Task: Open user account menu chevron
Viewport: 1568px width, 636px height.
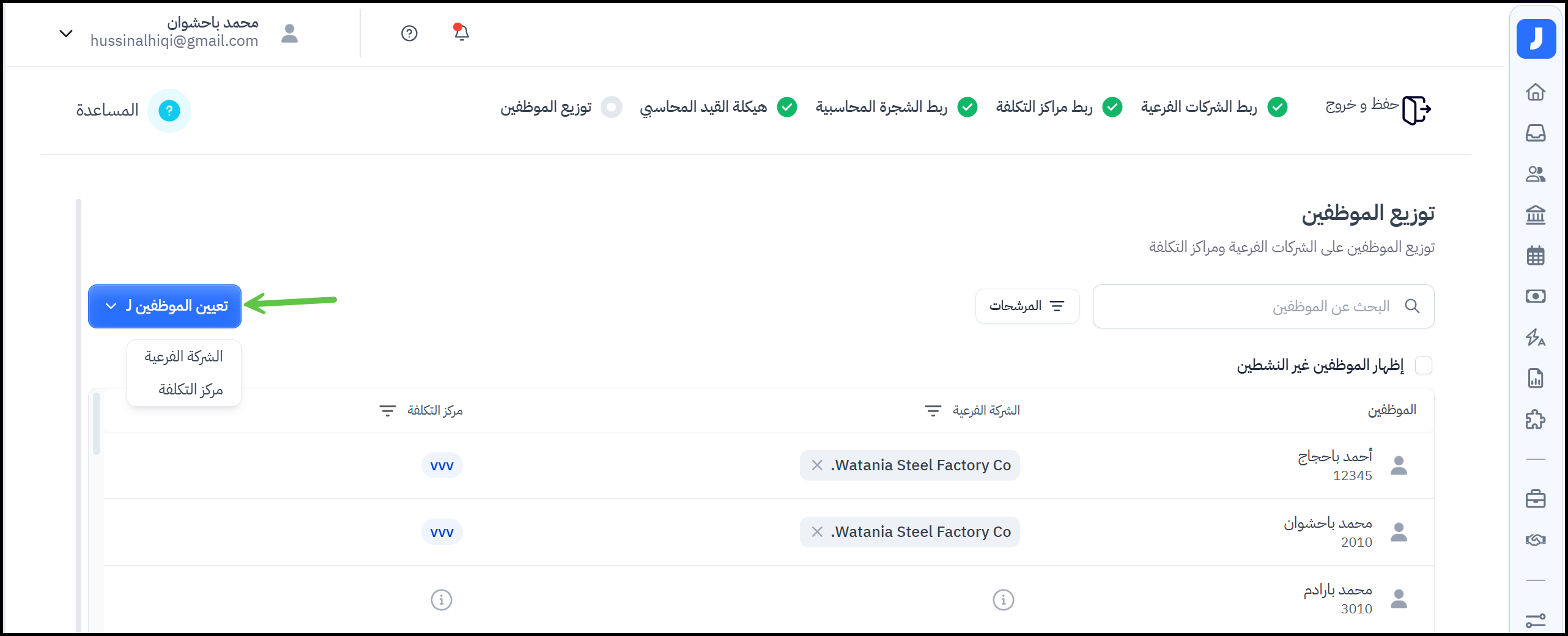Action: (x=66, y=33)
